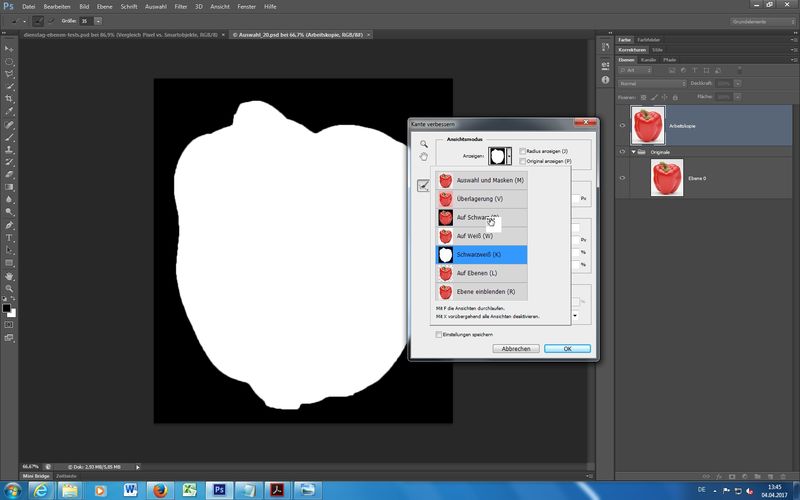Check the Original anzeigen option
The image size is (800, 500).
click(x=522, y=160)
